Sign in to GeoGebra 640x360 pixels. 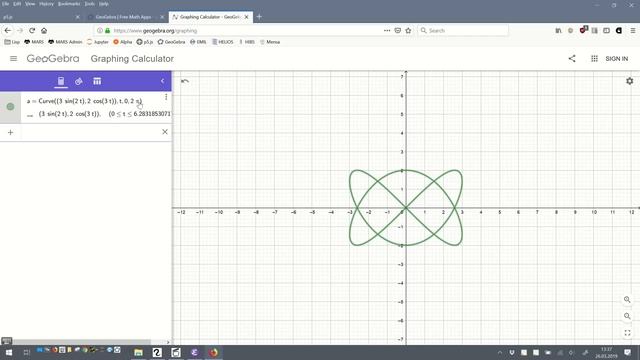617,59
